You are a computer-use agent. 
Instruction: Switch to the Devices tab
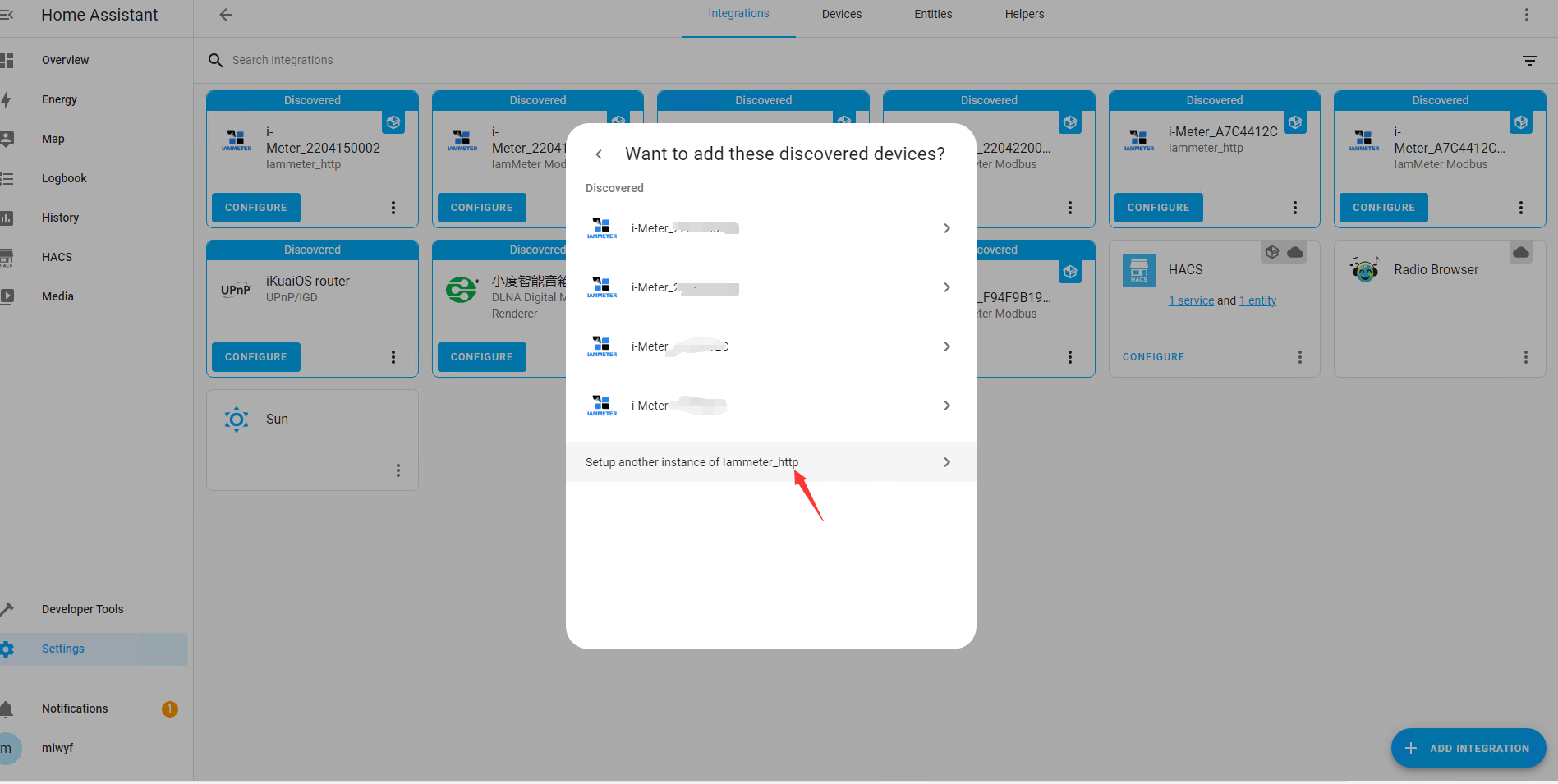click(x=841, y=15)
